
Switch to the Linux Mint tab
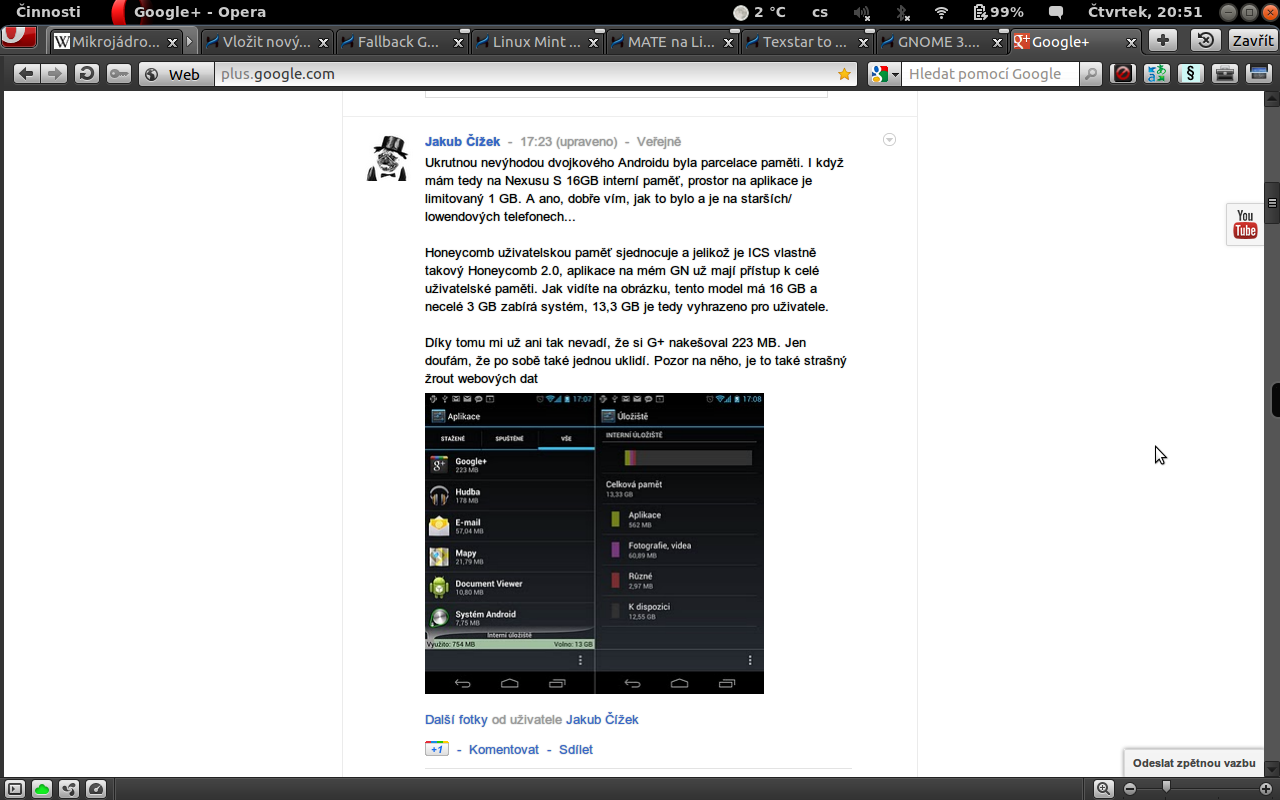(x=538, y=42)
